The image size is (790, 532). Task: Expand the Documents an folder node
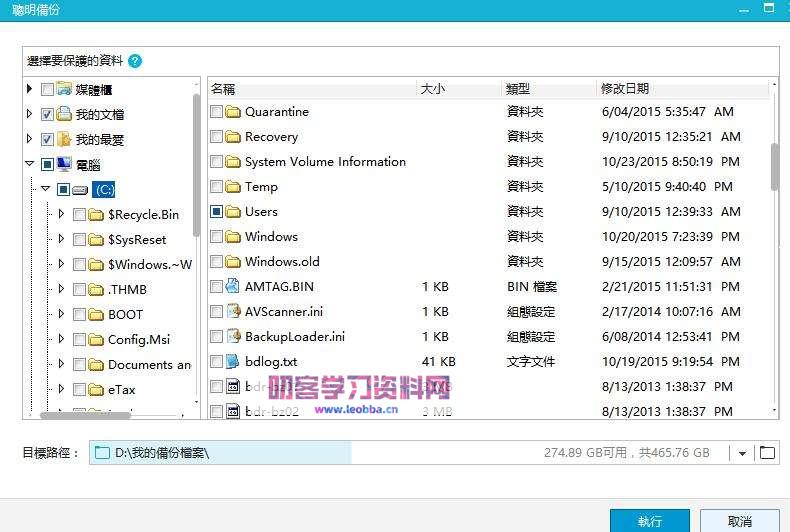61,364
